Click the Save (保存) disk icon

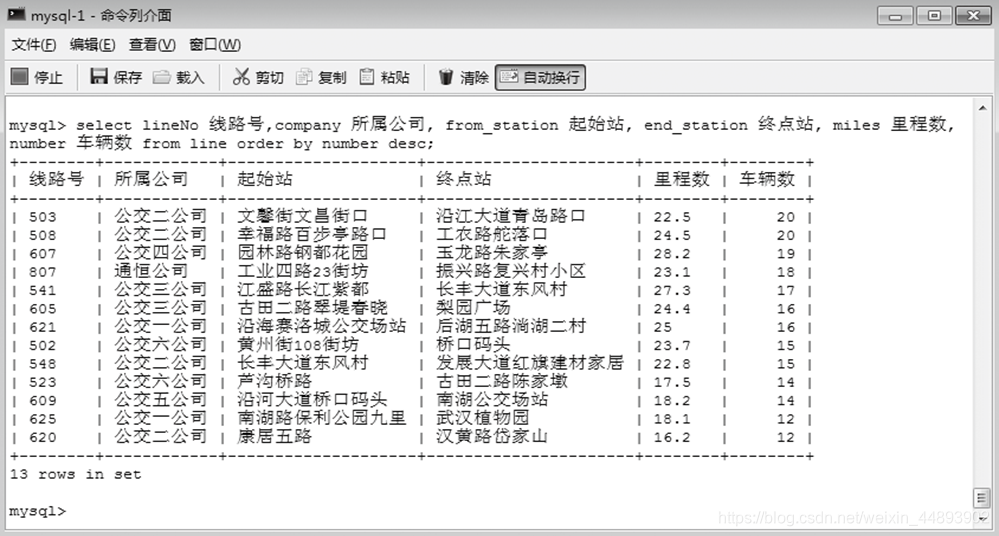99,77
